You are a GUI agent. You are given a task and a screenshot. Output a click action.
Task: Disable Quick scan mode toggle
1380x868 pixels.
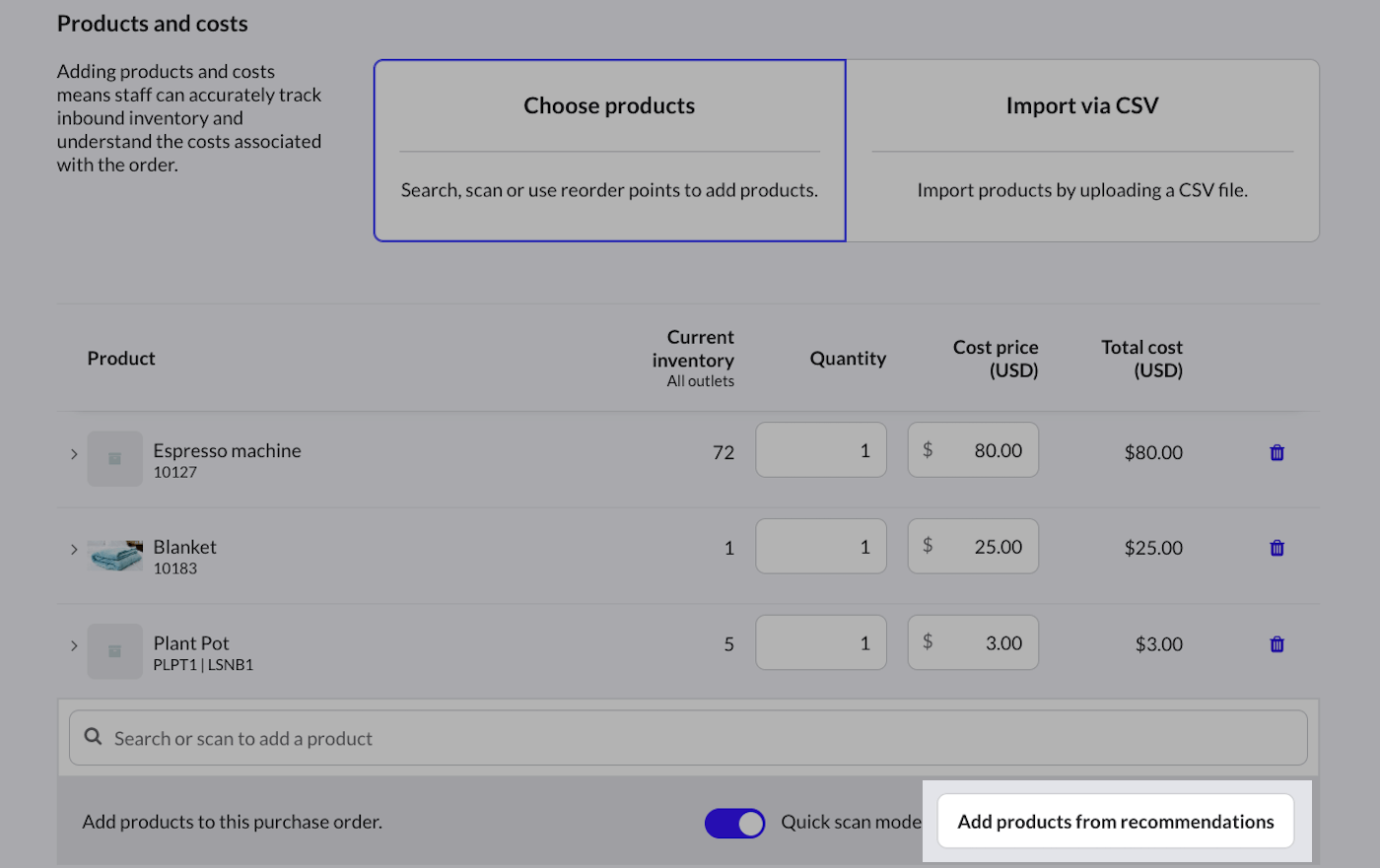734,823
